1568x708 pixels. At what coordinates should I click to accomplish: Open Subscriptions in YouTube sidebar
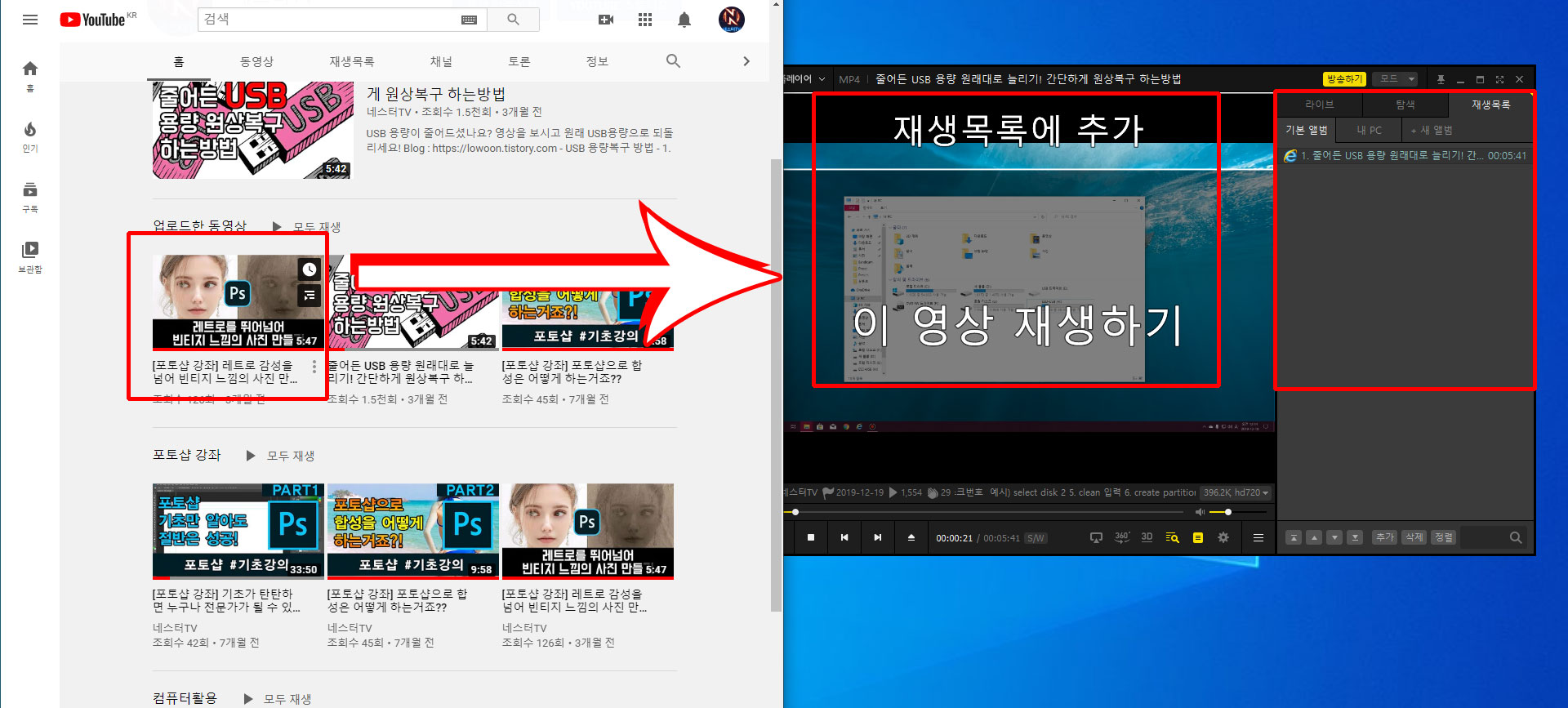pos(30,197)
